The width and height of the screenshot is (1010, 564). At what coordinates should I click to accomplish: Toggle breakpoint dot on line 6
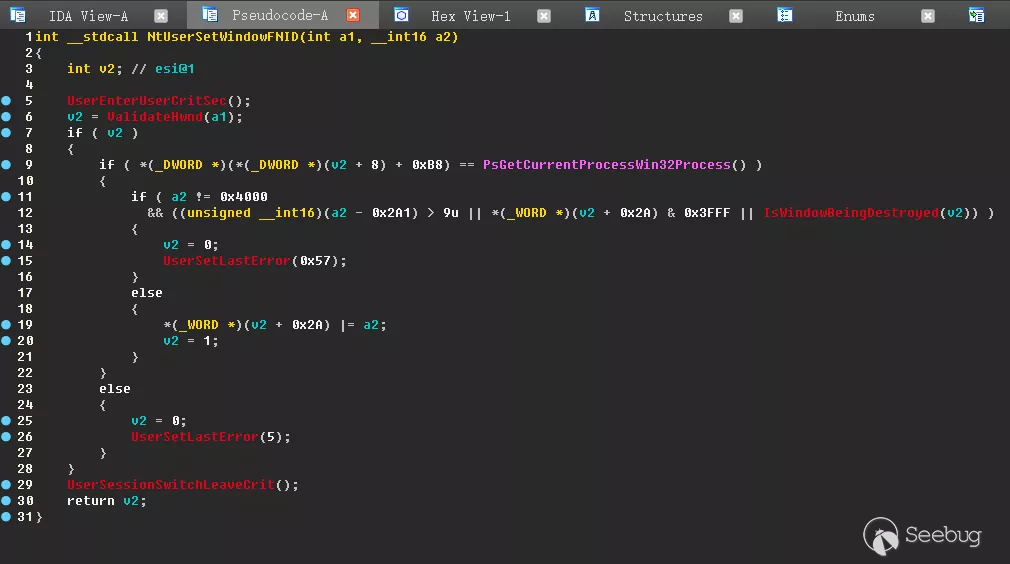coord(6,117)
